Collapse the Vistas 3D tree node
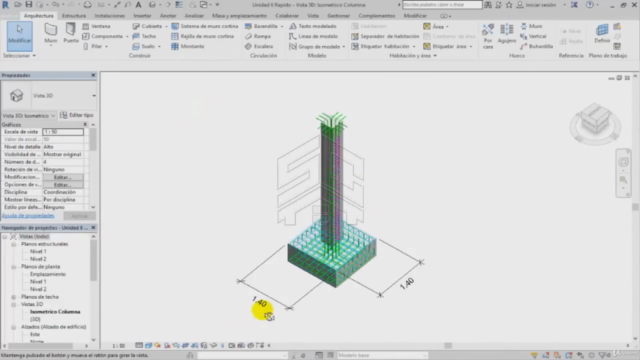 click(13, 304)
